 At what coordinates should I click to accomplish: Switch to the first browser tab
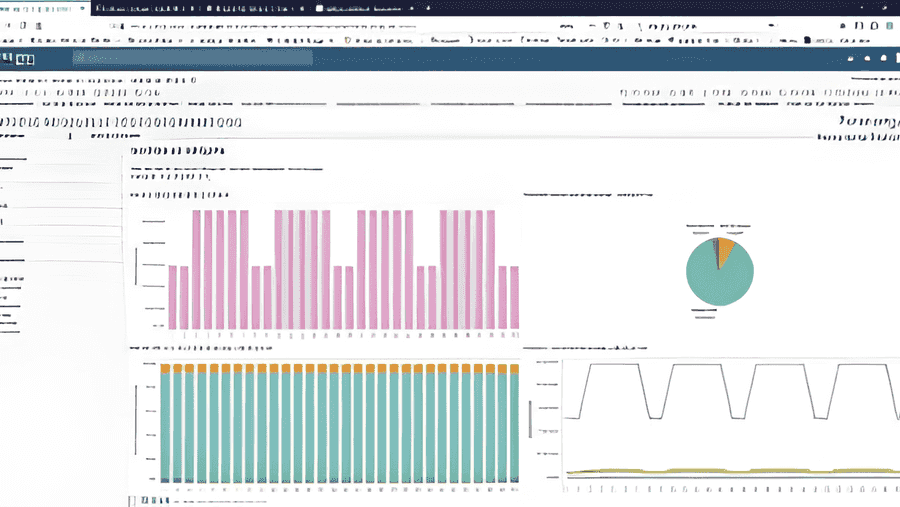45,7
